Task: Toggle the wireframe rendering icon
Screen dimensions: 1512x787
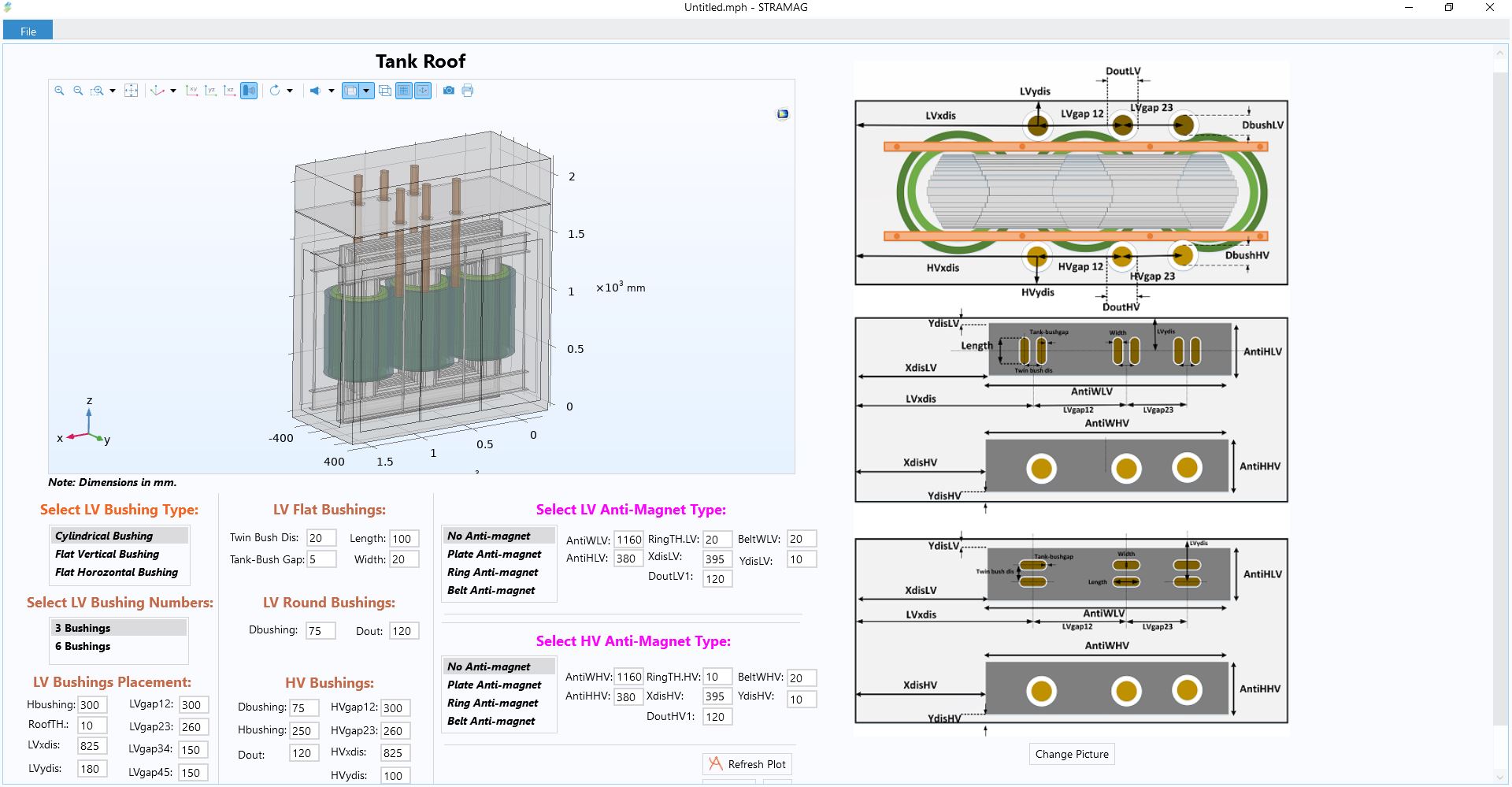Action: click(x=385, y=91)
